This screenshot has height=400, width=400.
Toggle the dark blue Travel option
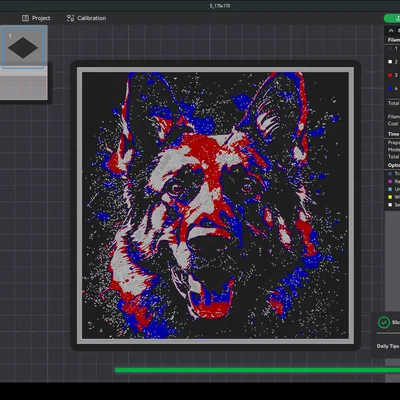pyautogui.click(x=390, y=174)
